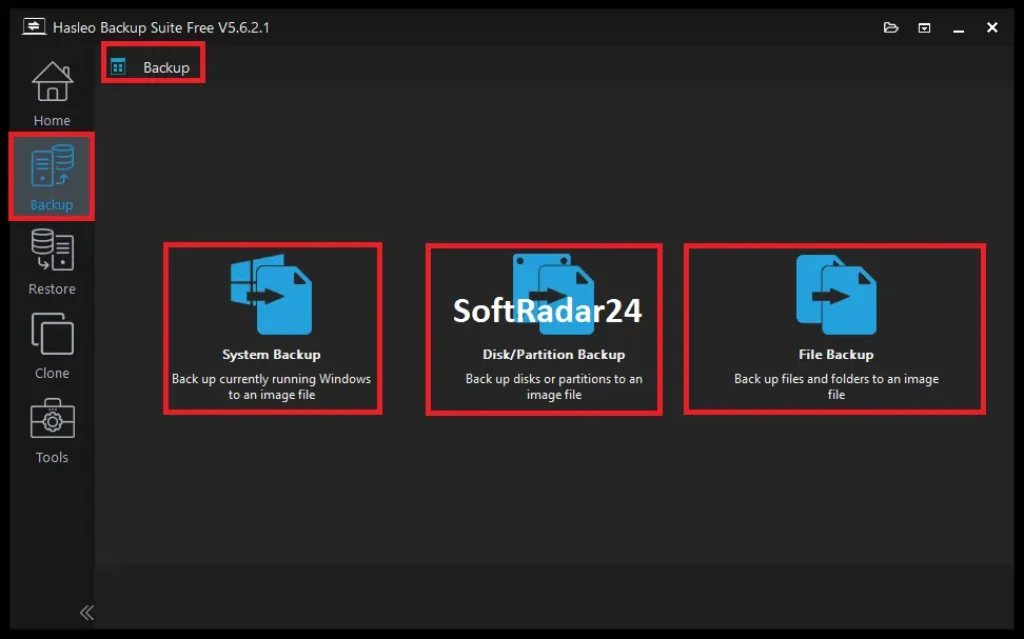Click "Back up files and folders" description

[x=836, y=386]
